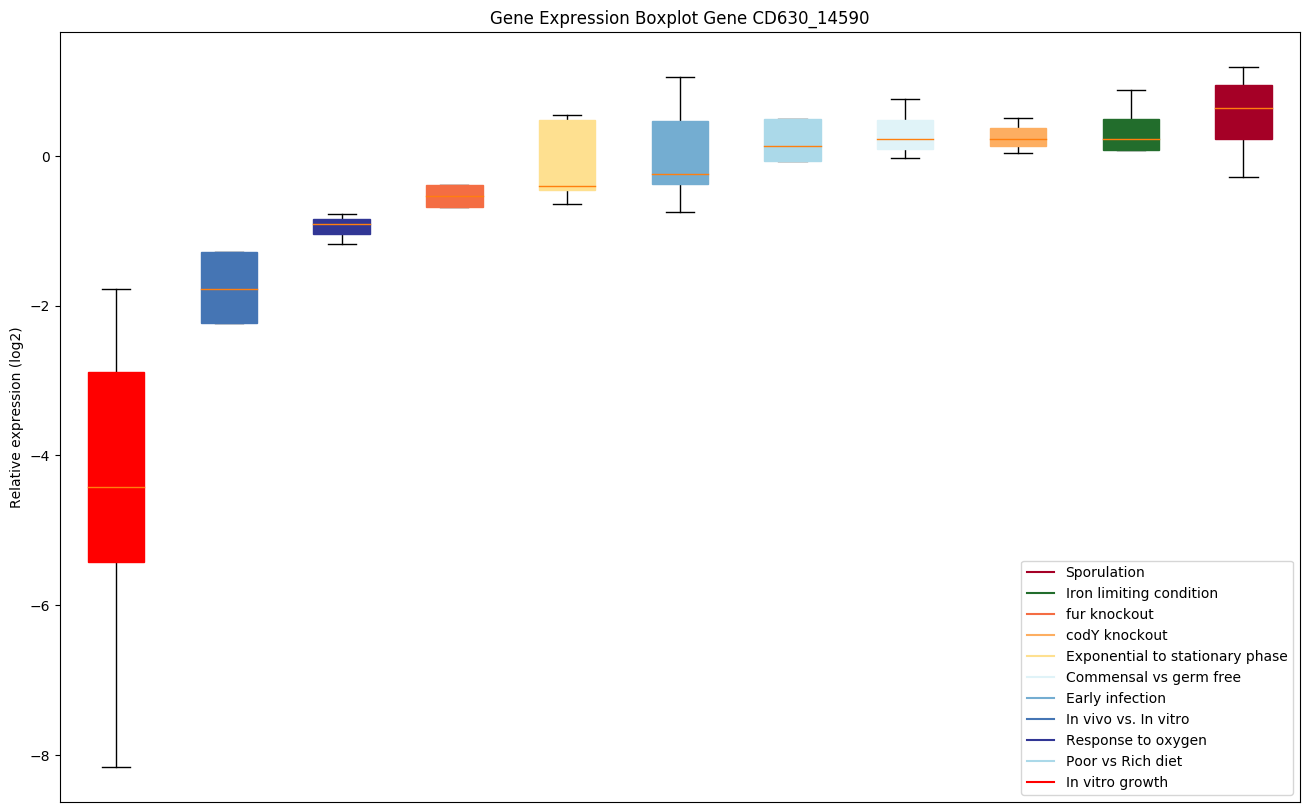Click Exponential to stationary phase legend text

pos(1176,656)
